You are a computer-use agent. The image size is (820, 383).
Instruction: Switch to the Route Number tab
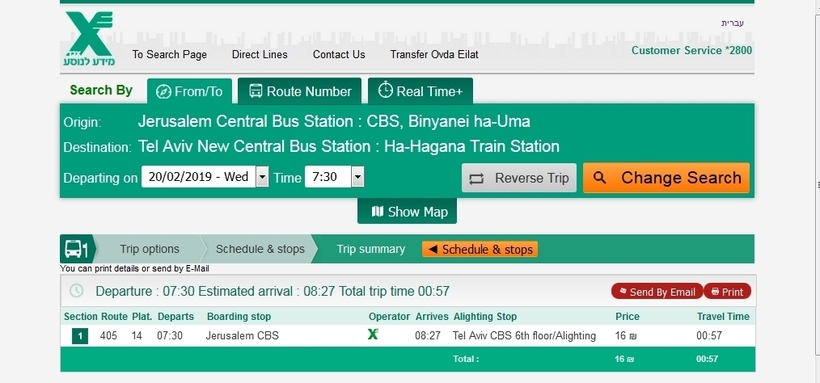pos(300,91)
